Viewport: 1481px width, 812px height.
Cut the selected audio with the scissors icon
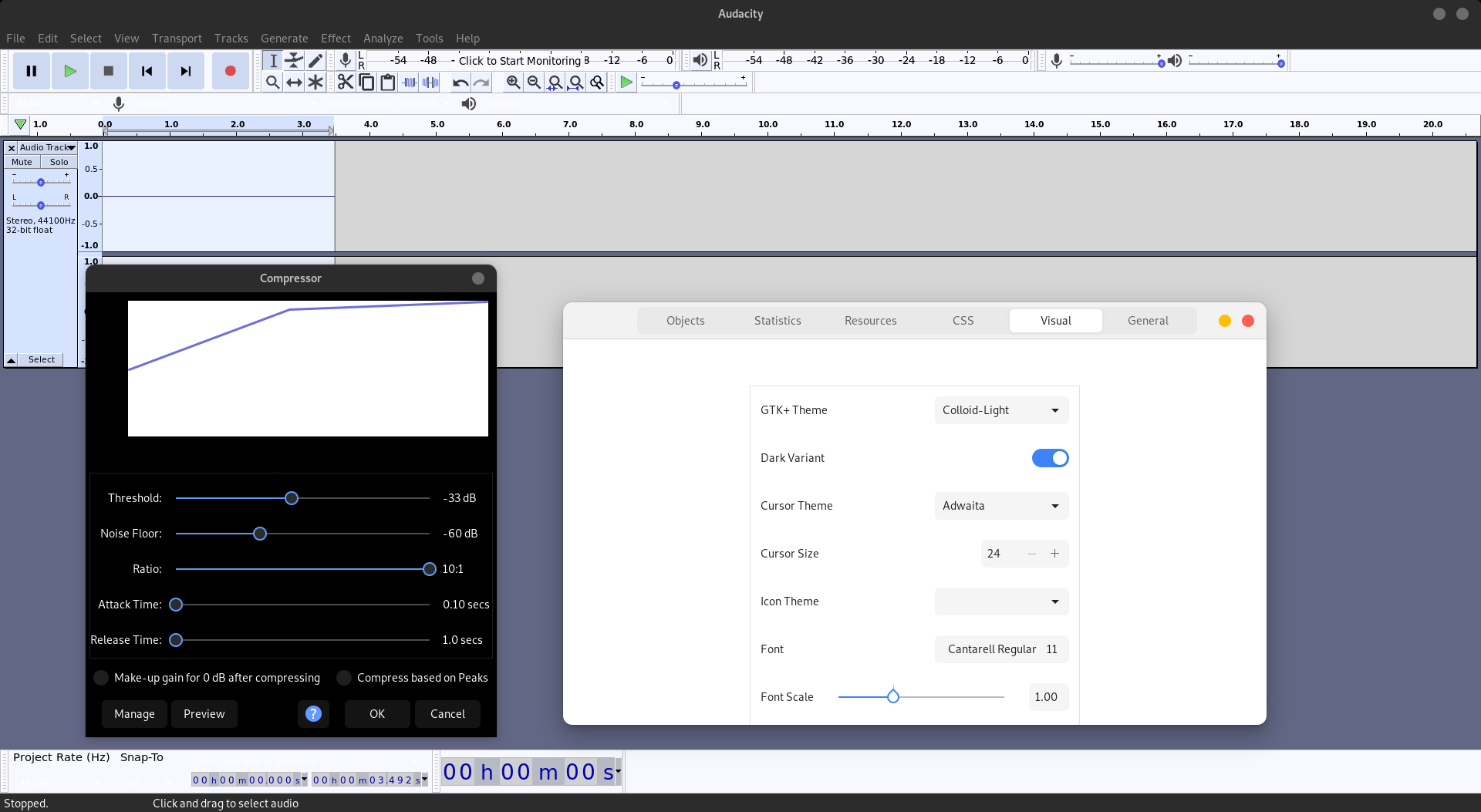tap(345, 82)
